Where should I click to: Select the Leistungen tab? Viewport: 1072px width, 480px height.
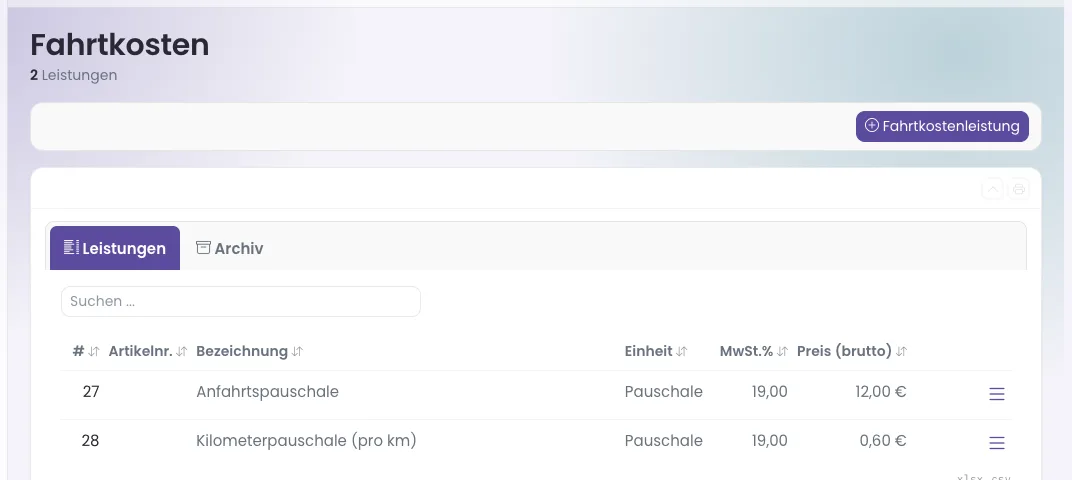click(x=115, y=248)
